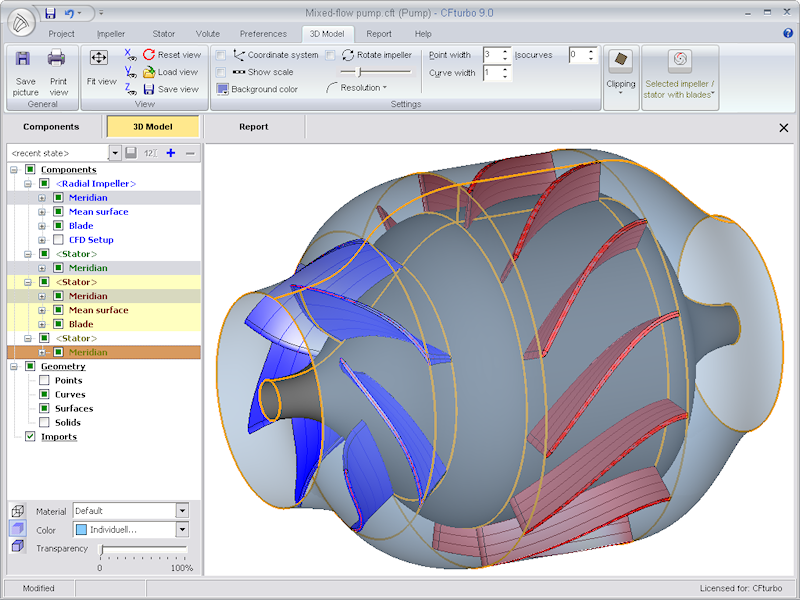Enable Points geometry checkbox
Screen dimensions: 800x600
44,380
